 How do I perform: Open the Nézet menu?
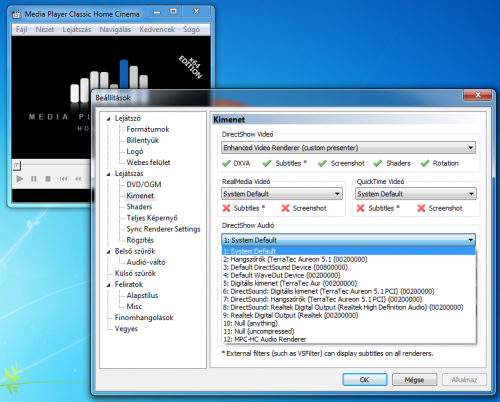[x=45, y=29]
